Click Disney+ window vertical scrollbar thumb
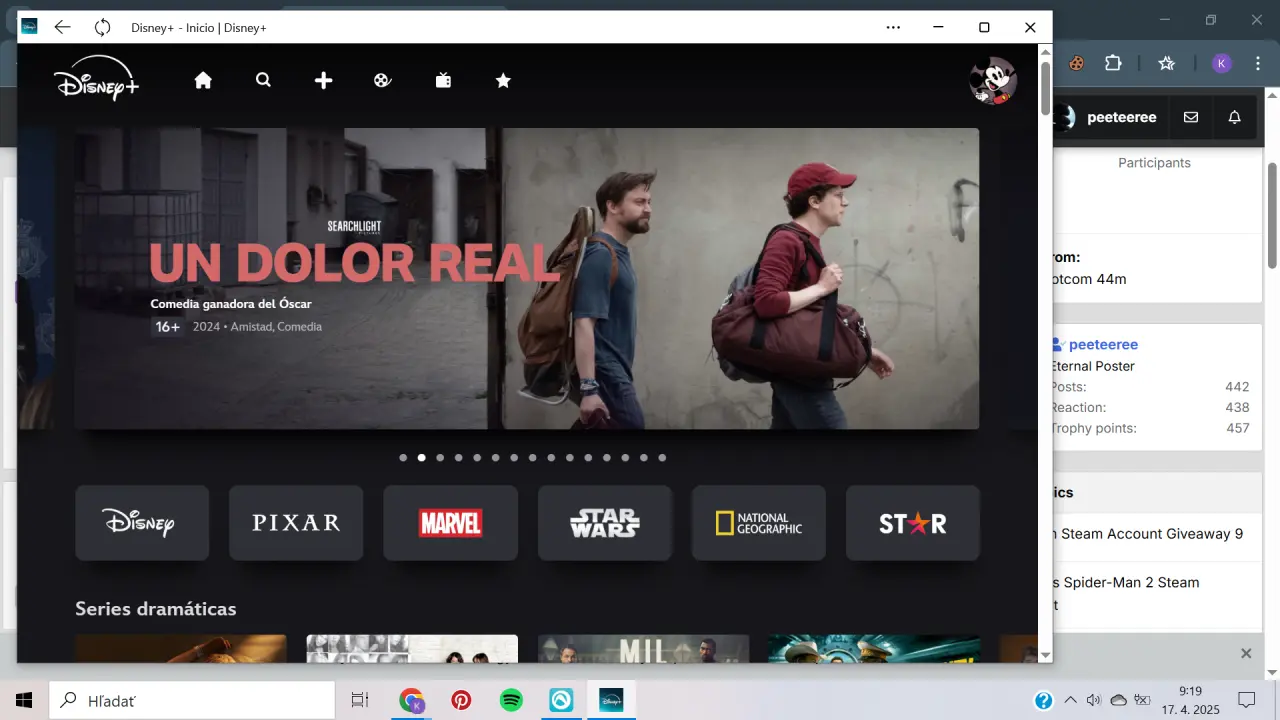Image resolution: width=1280 pixels, height=720 pixels. (x=1046, y=88)
